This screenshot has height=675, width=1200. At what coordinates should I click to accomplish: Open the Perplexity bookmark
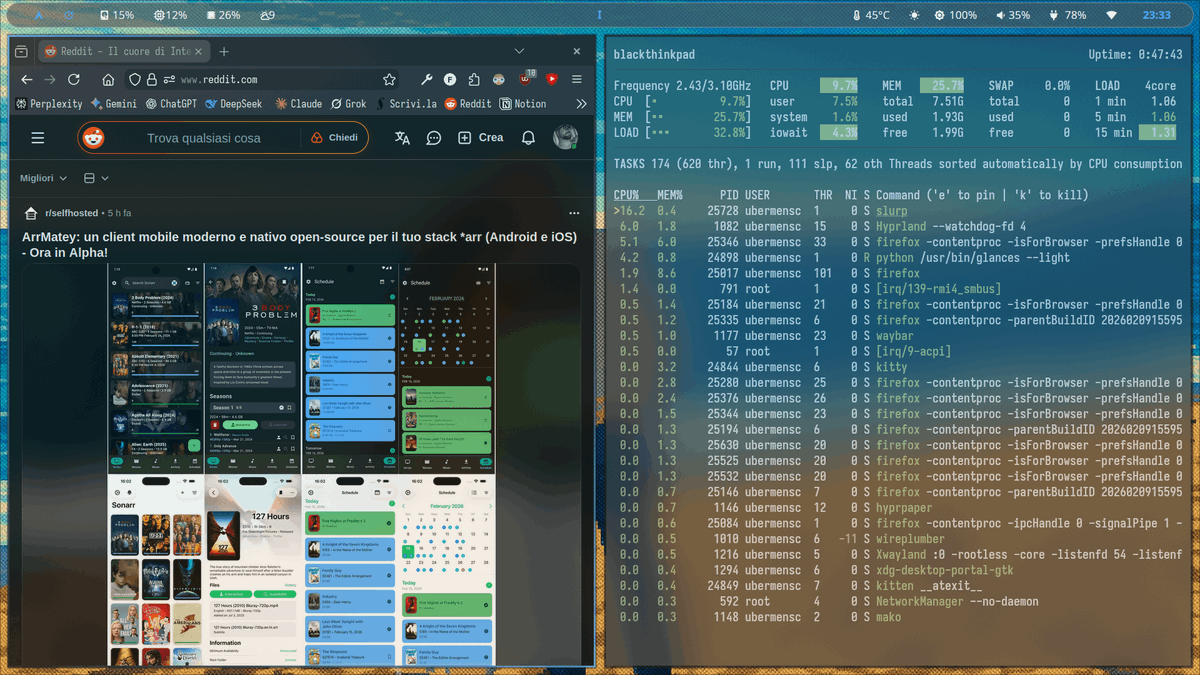(50, 104)
